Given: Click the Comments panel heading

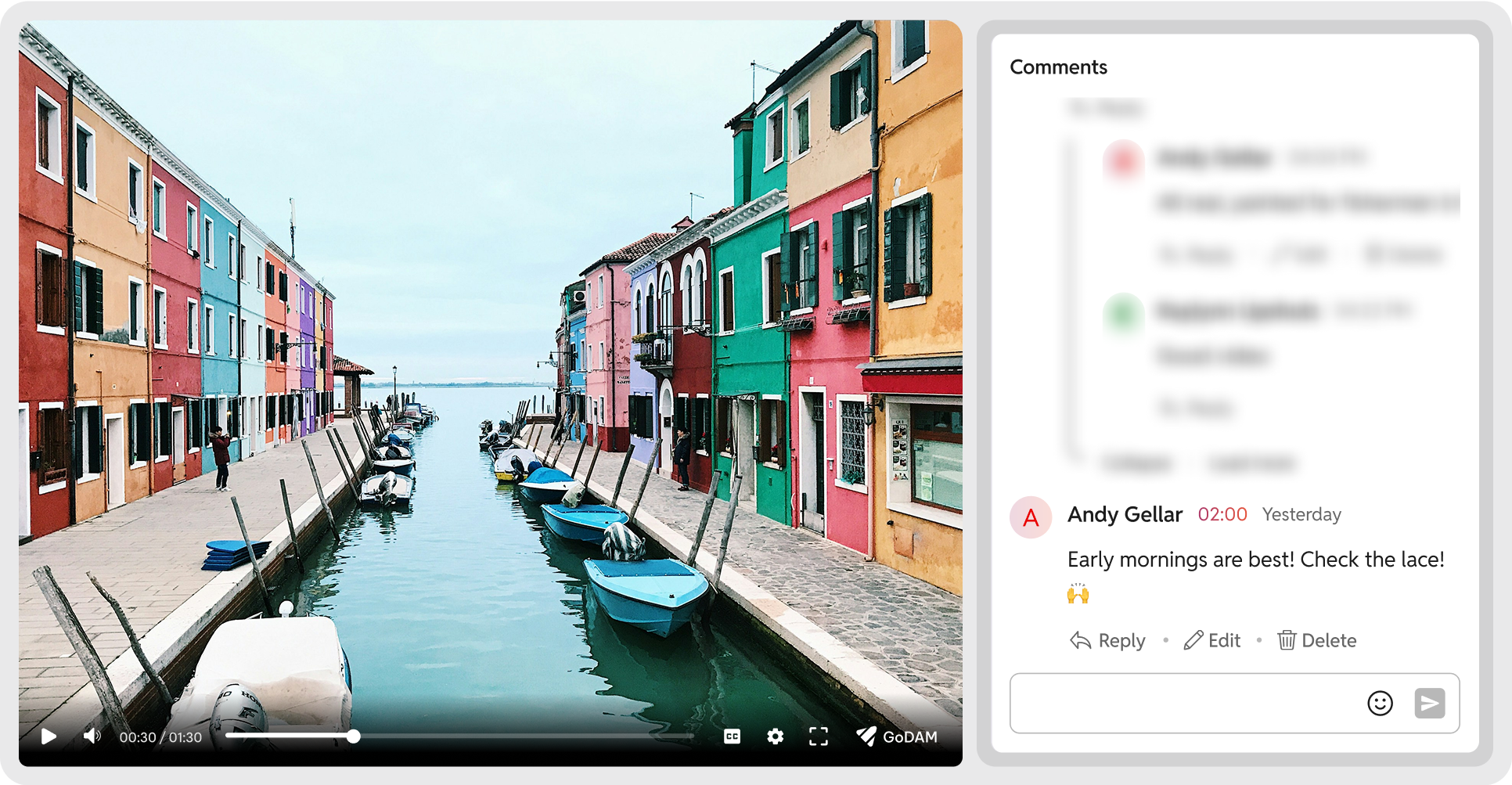Looking at the screenshot, I should click(x=1058, y=67).
